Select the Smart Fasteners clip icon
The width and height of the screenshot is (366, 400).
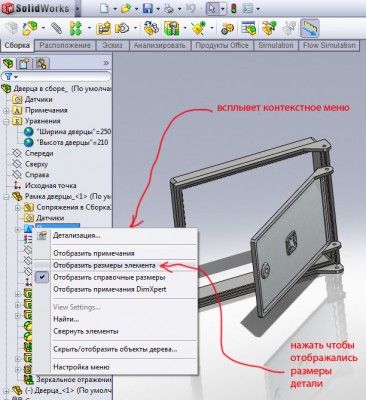(57, 28)
